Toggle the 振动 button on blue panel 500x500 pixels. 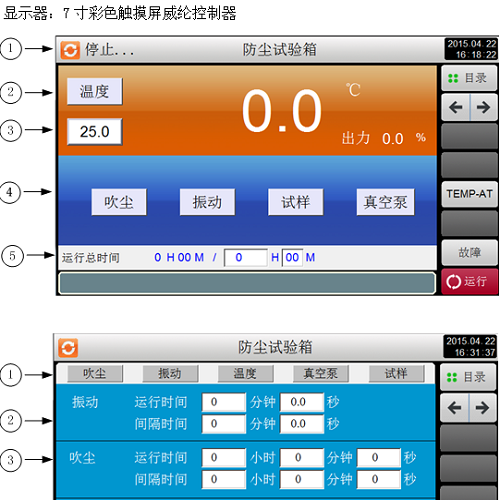pos(207,202)
